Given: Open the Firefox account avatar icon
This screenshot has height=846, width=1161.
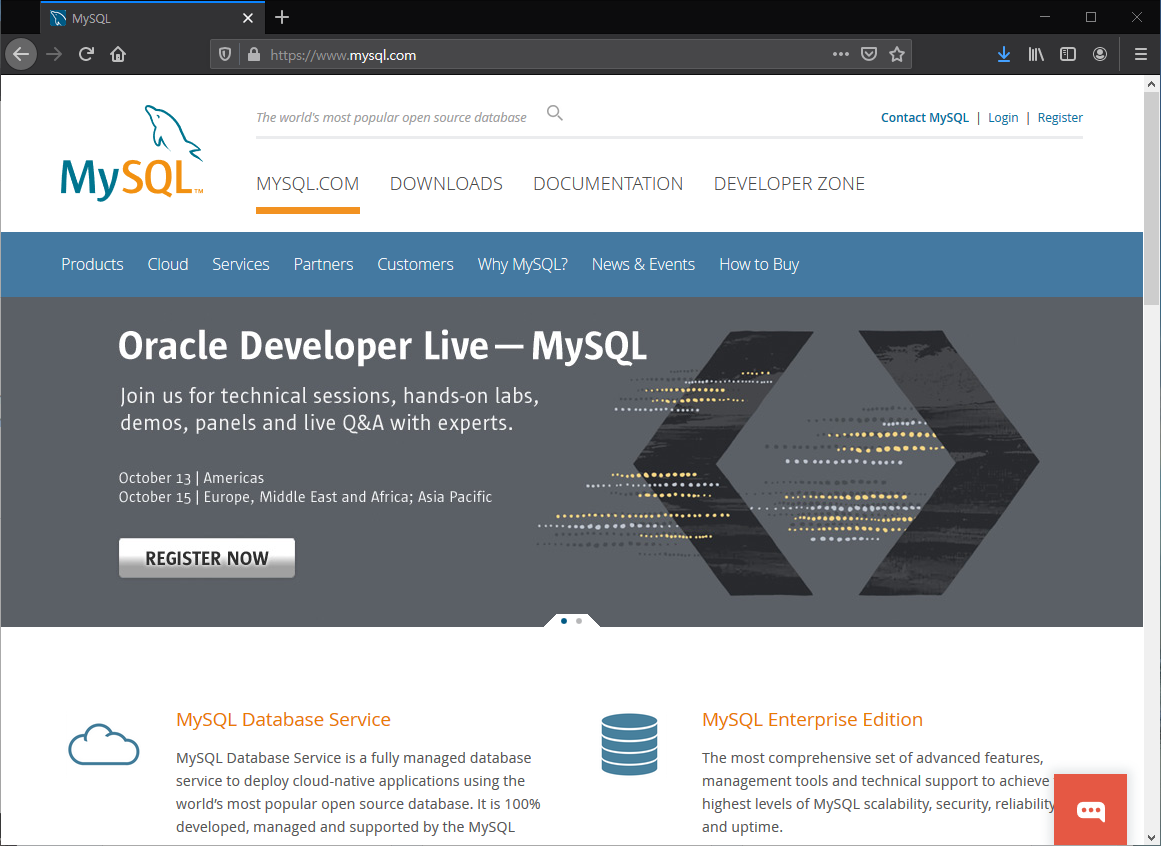Looking at the screenshot, I should [x=1100, y=54].
